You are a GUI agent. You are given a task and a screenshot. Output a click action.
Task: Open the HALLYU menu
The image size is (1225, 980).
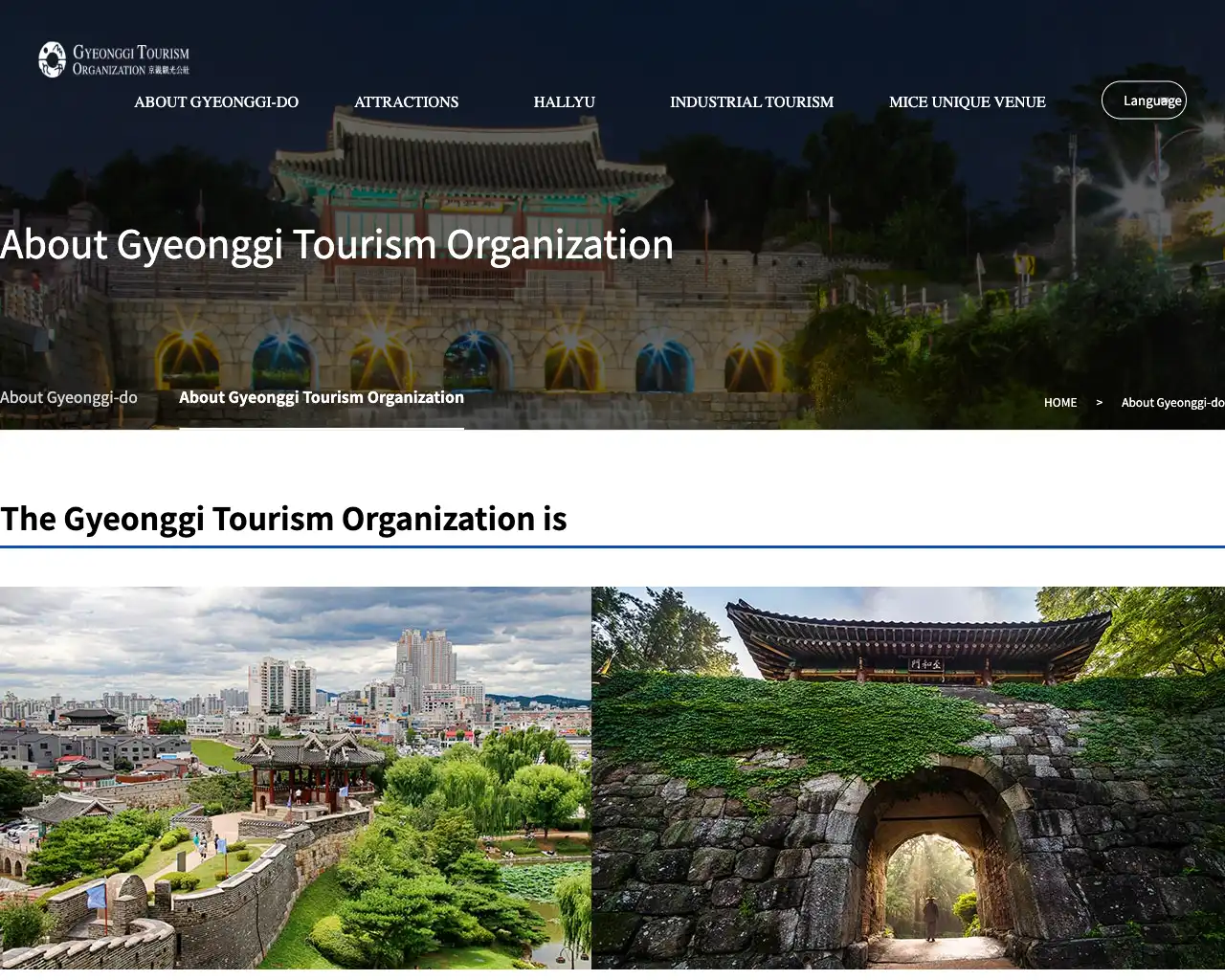(564, 101)
